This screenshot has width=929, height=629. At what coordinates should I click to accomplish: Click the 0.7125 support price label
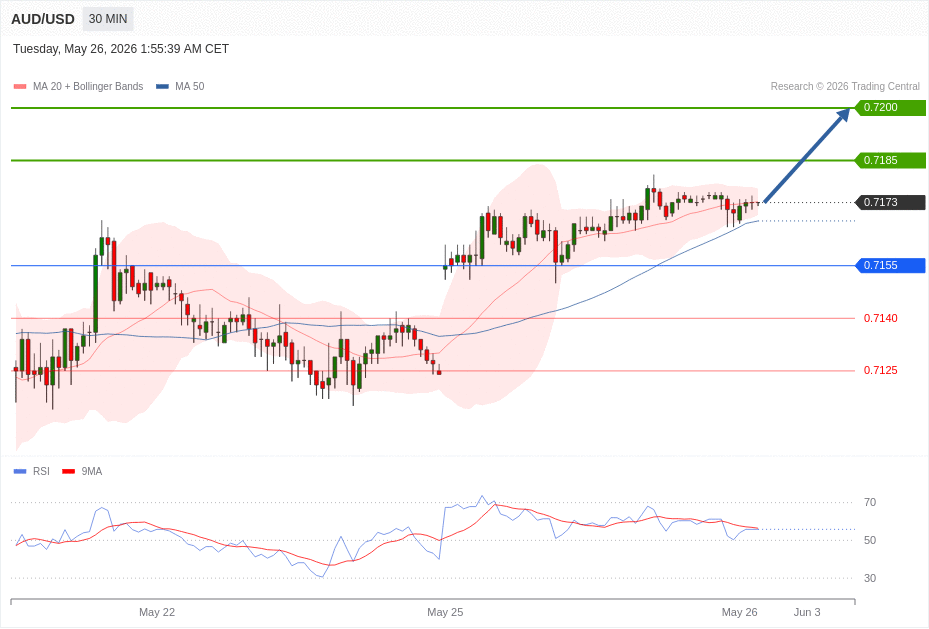point(880,370)
